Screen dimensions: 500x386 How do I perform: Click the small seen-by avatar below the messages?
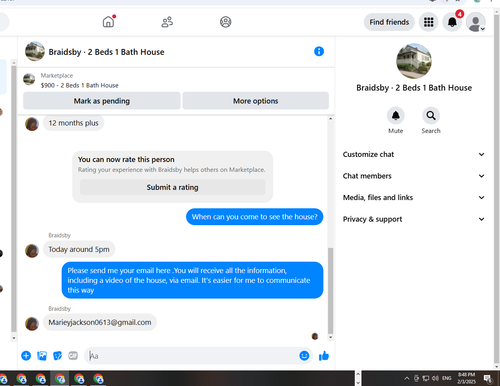tap(315, 336)
